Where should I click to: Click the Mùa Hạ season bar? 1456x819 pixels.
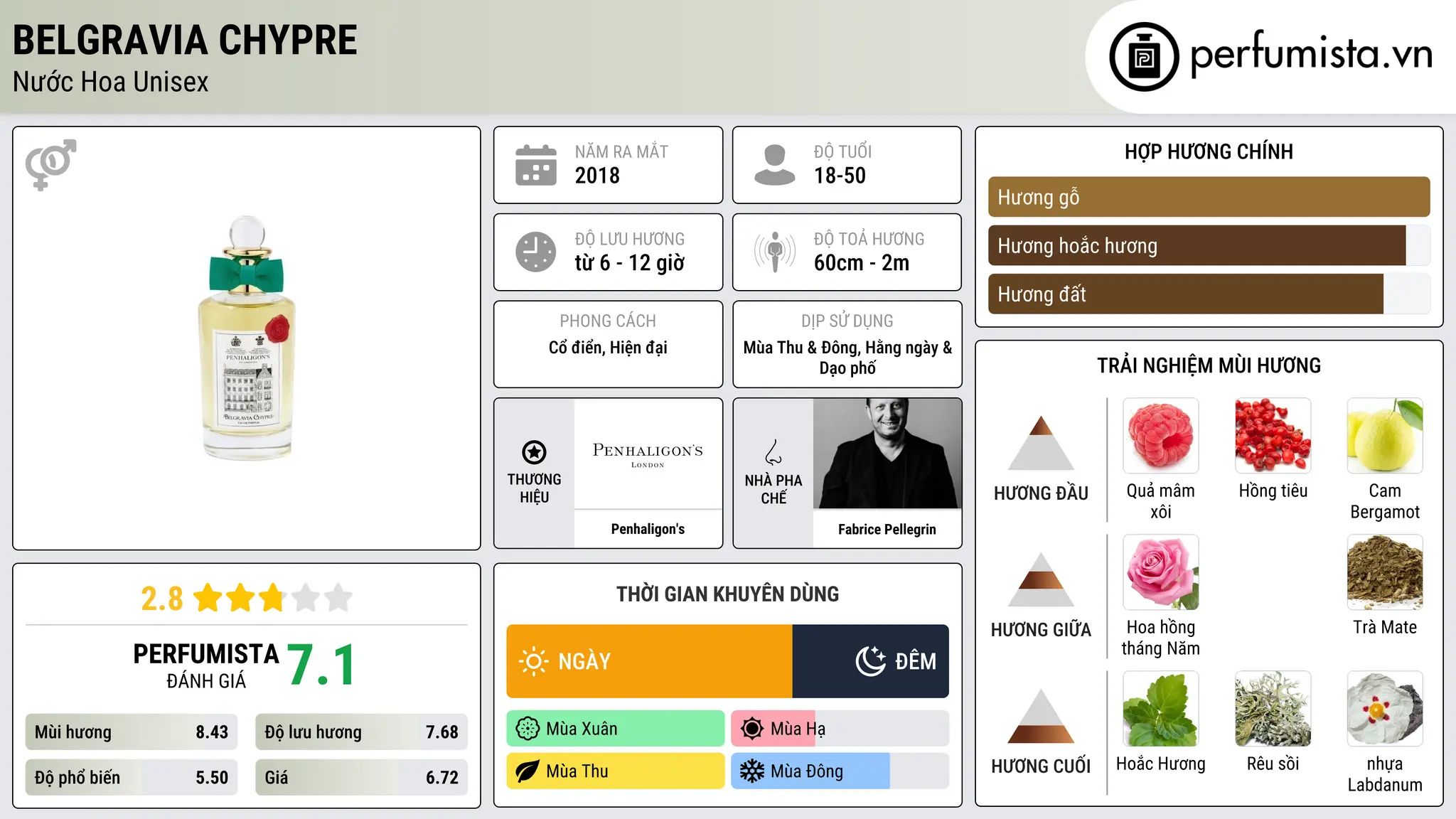[x=840, y=729]
